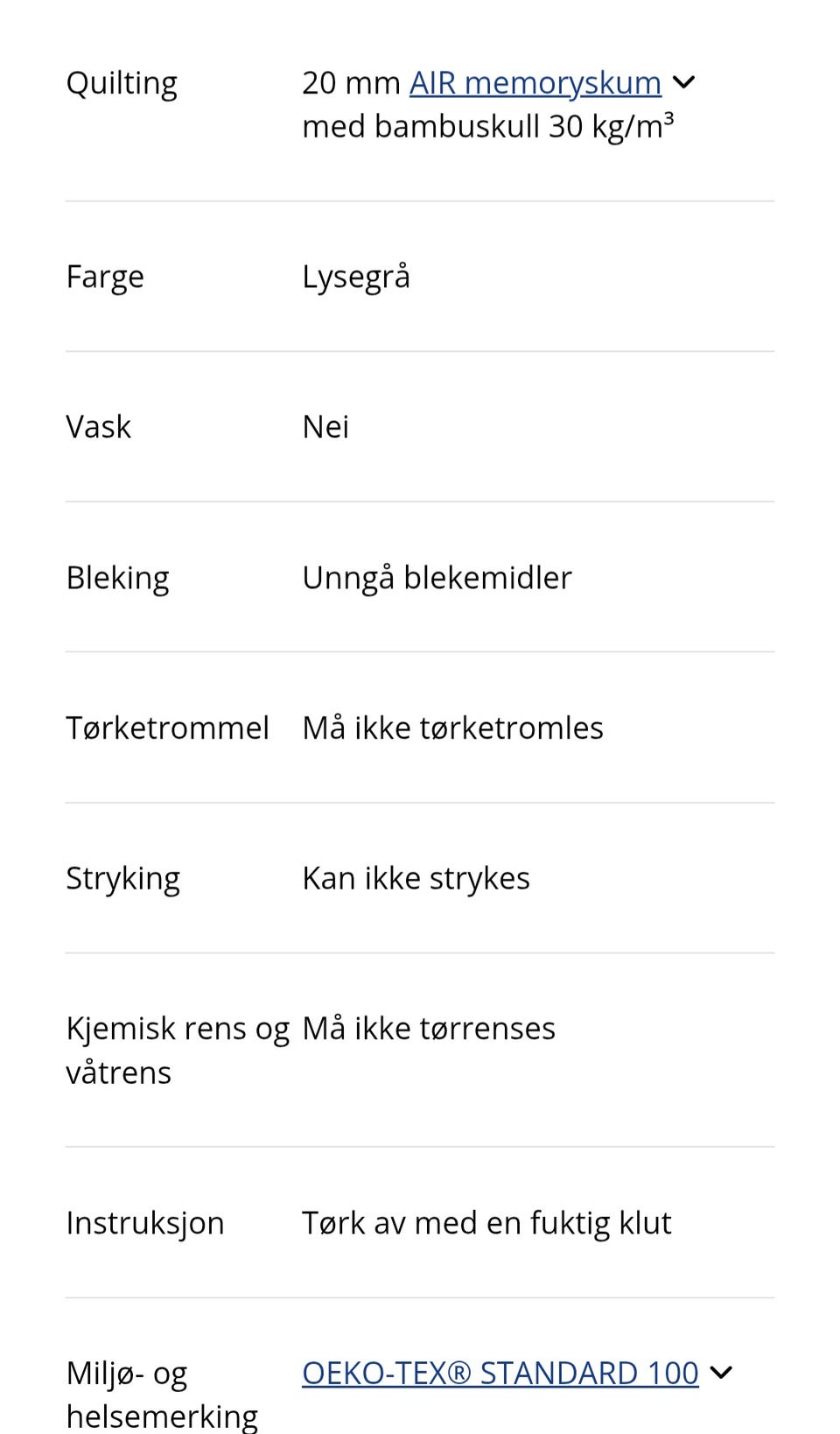Select the 'Nei' wash value
840x1434 pixels.
[x=325, y=427]
